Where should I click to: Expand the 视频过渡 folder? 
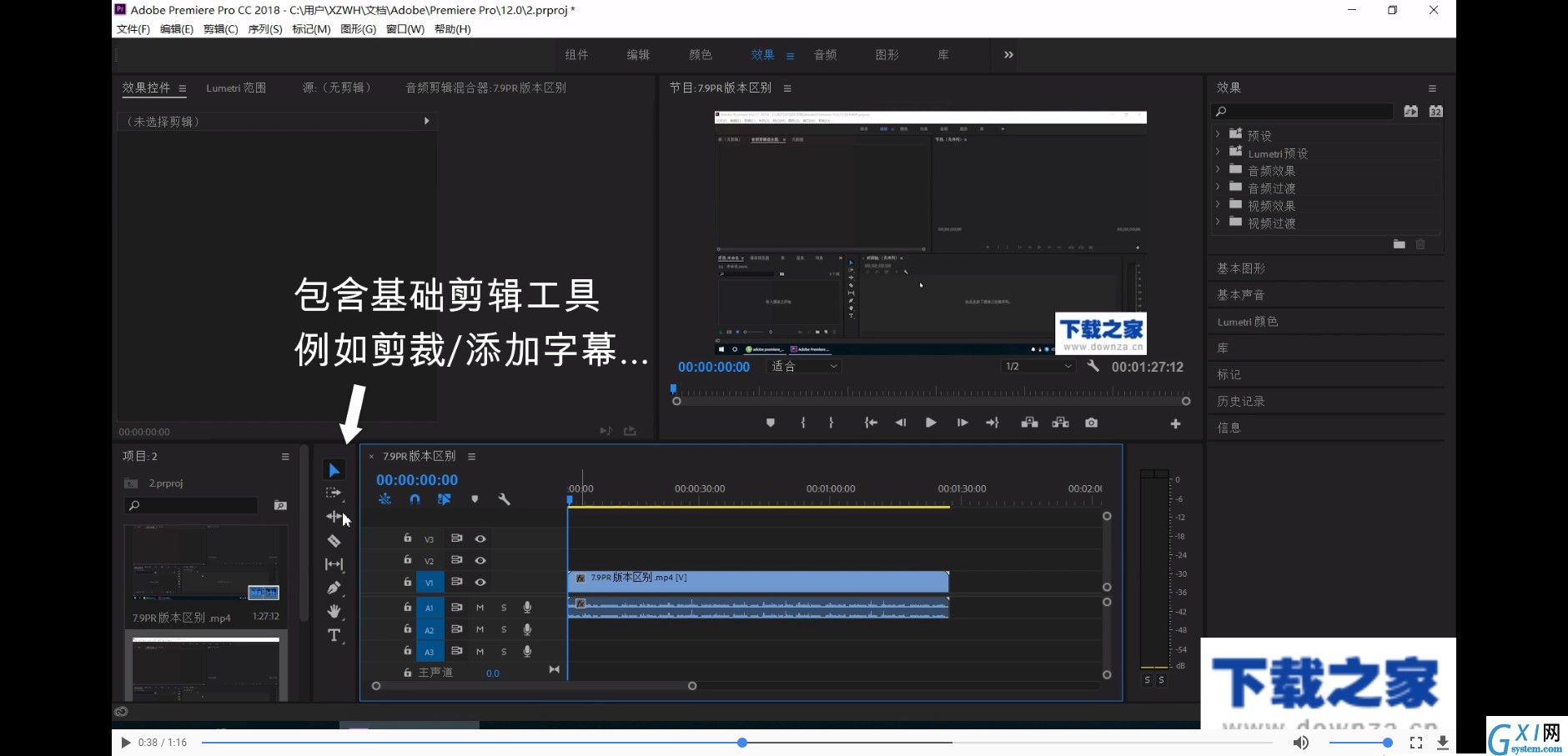1218,221
